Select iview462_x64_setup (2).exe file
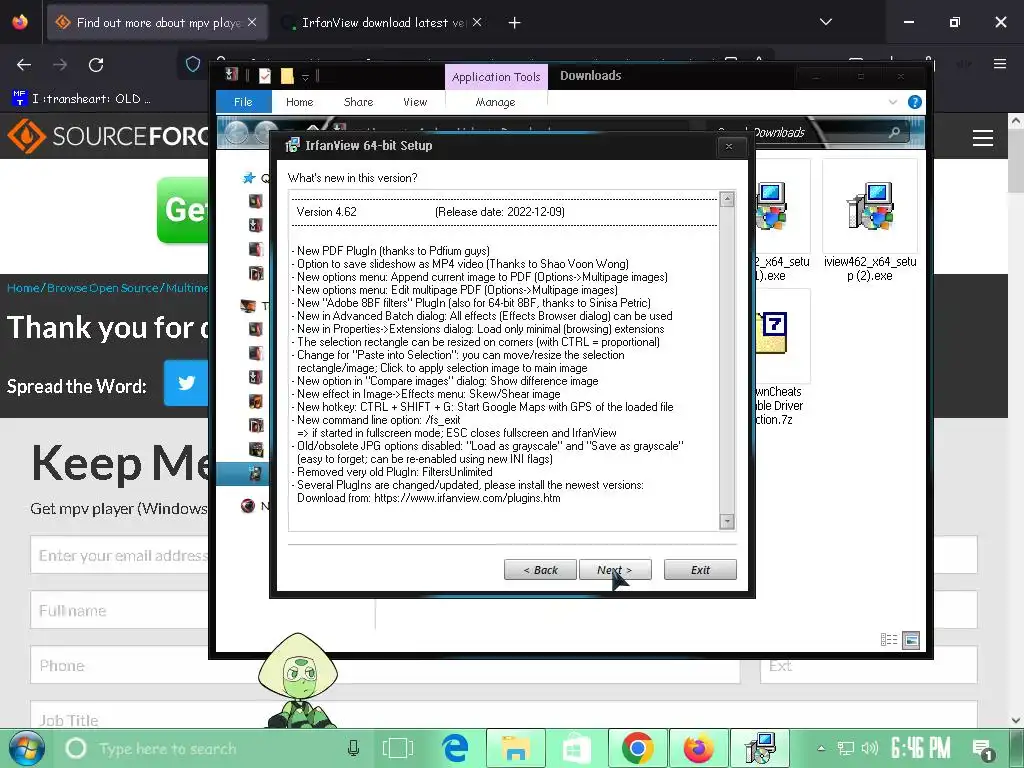The width and height of the screenshot is (1024, 768). [870, 222]
